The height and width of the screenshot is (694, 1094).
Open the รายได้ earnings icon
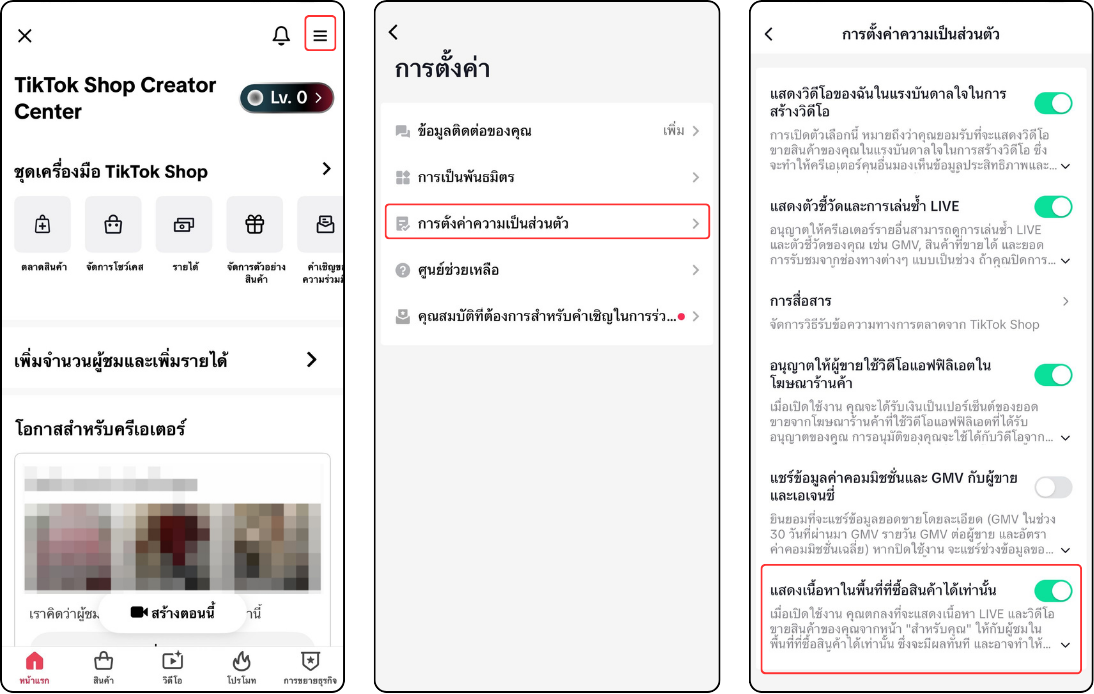pyautogui.click(x=184, y=225)
